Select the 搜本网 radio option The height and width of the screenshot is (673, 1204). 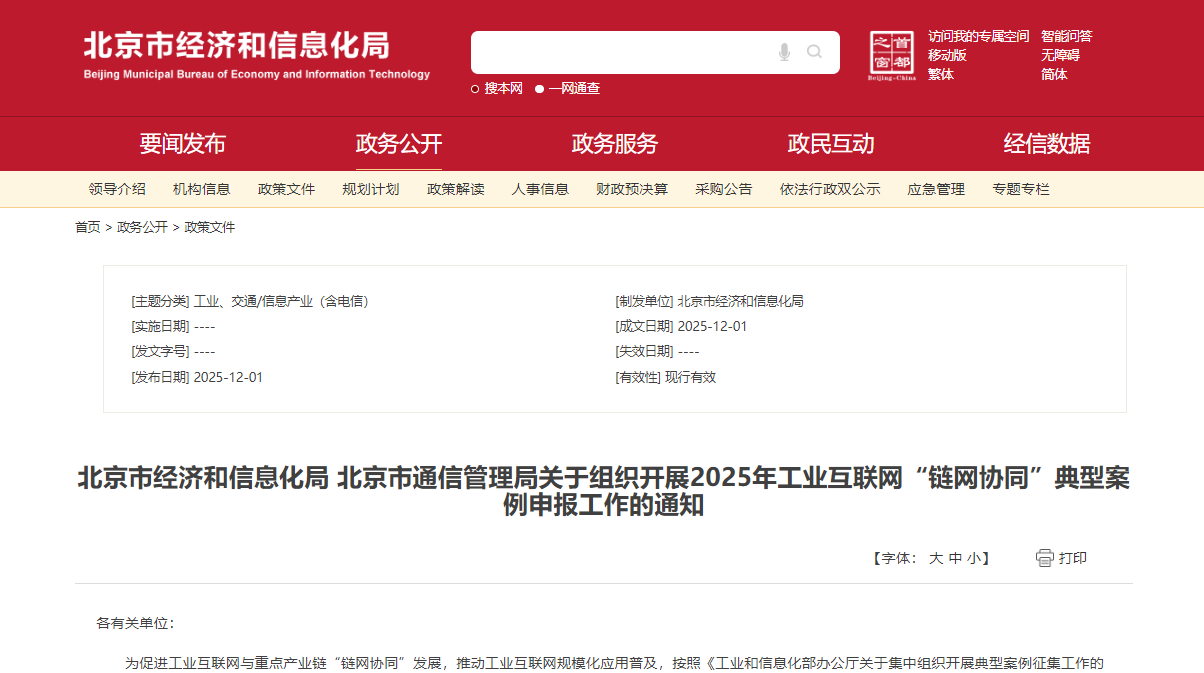pyautogui.click(x=475, y=89)
